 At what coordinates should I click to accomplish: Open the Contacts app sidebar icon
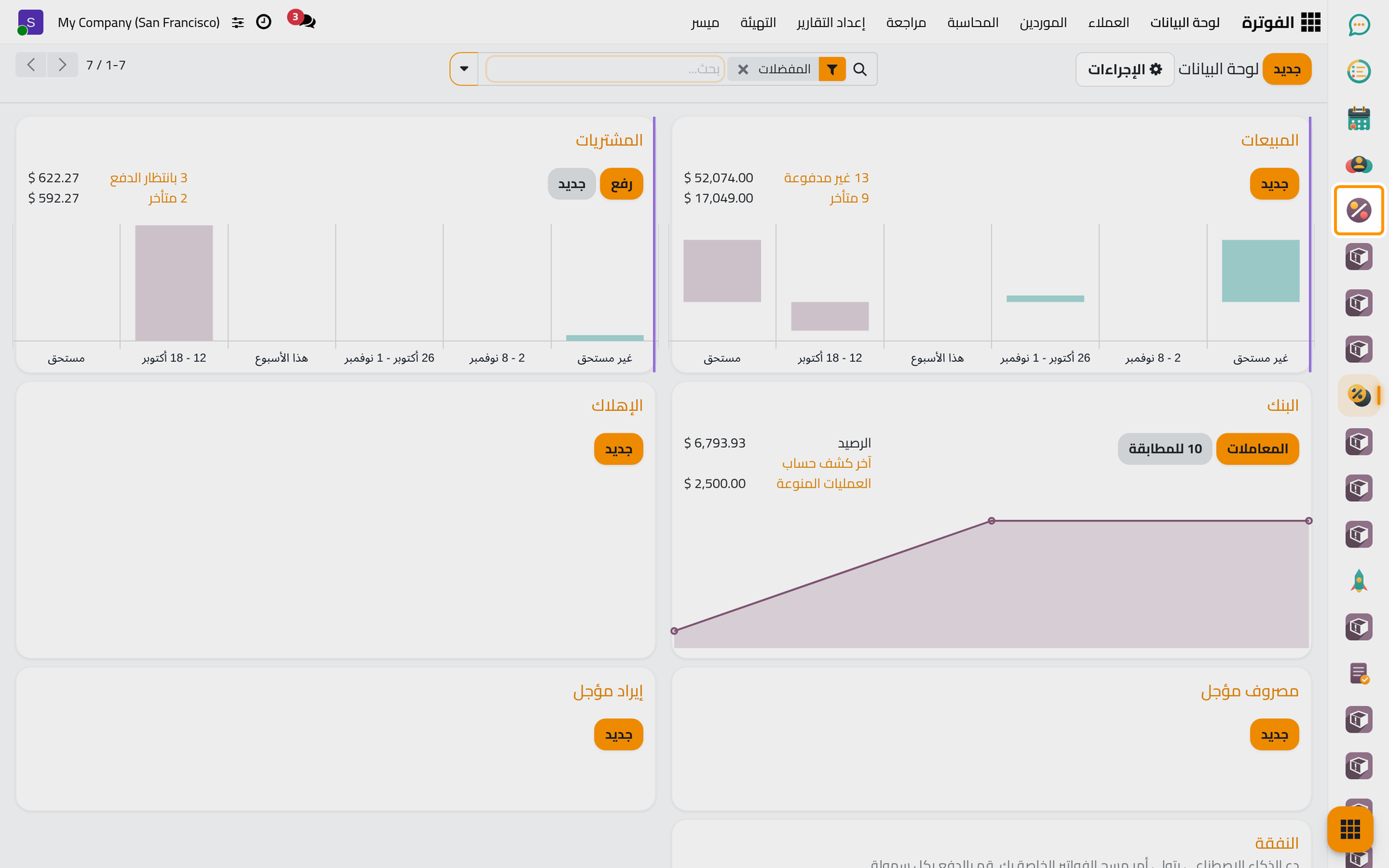tap(1359, 164)
